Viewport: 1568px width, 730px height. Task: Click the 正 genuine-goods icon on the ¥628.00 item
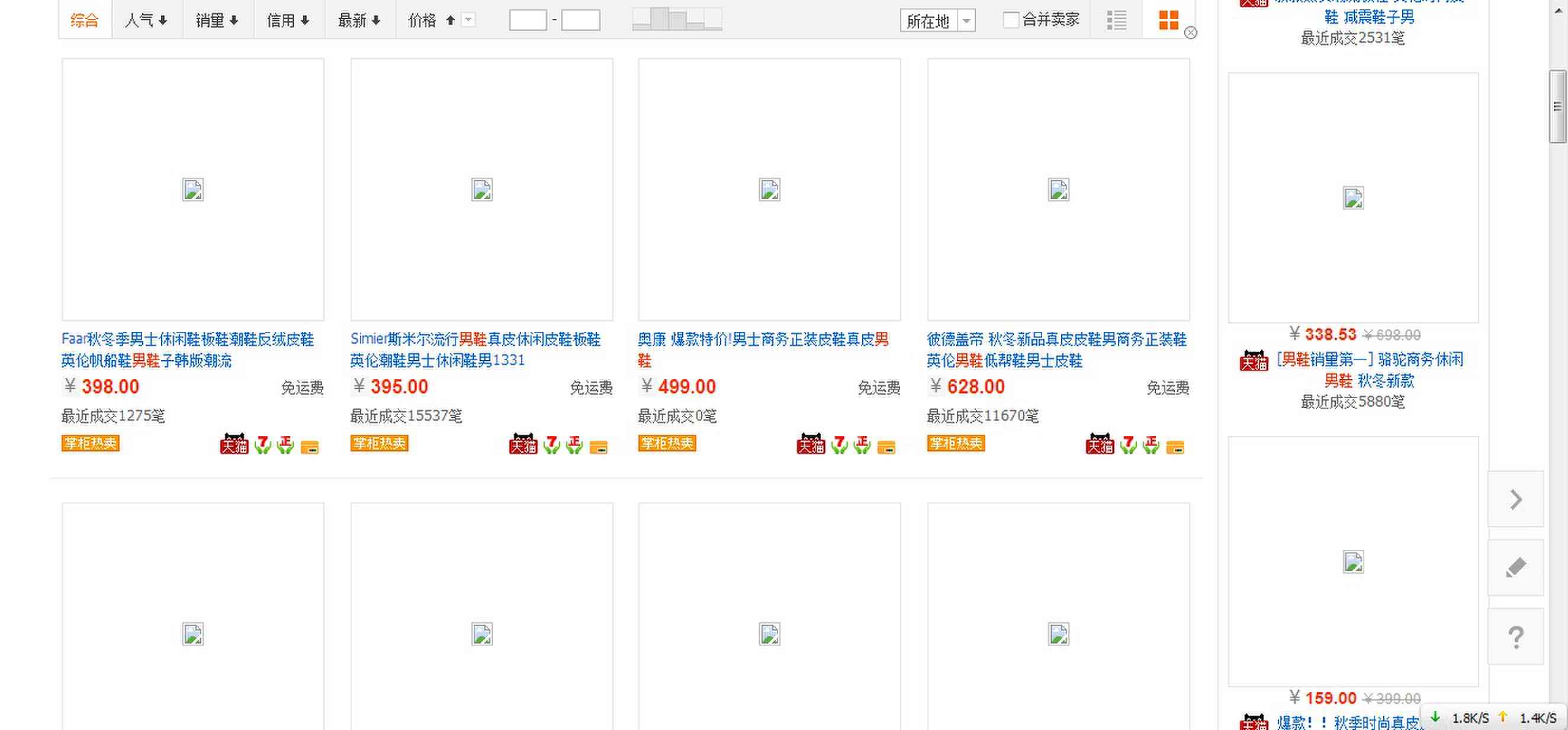point(1152,444)
